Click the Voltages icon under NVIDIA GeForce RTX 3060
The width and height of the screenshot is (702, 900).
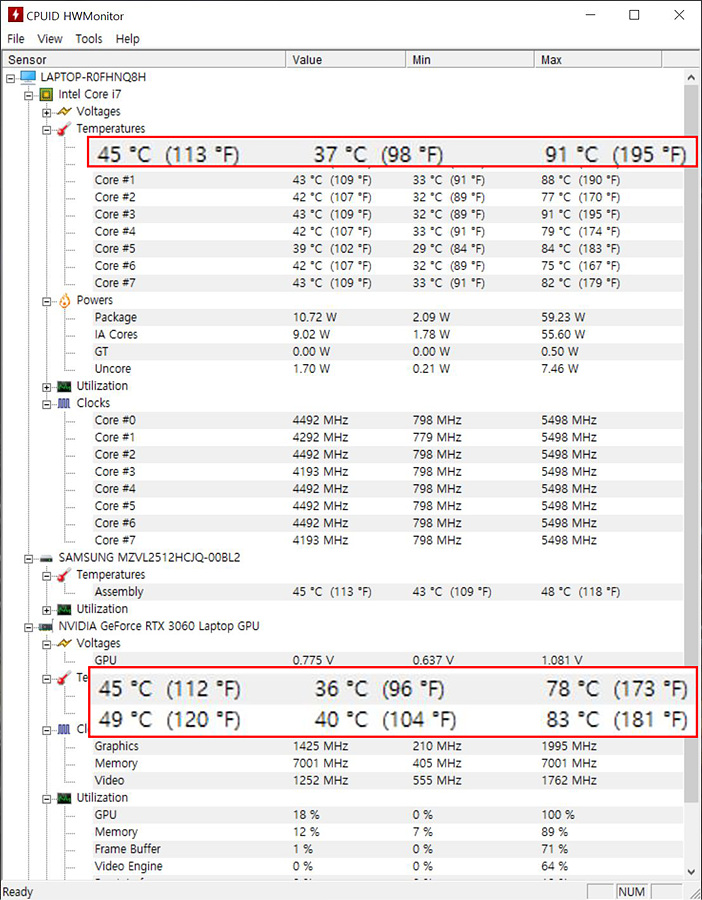pyautogui.click(x=64, y=643)
